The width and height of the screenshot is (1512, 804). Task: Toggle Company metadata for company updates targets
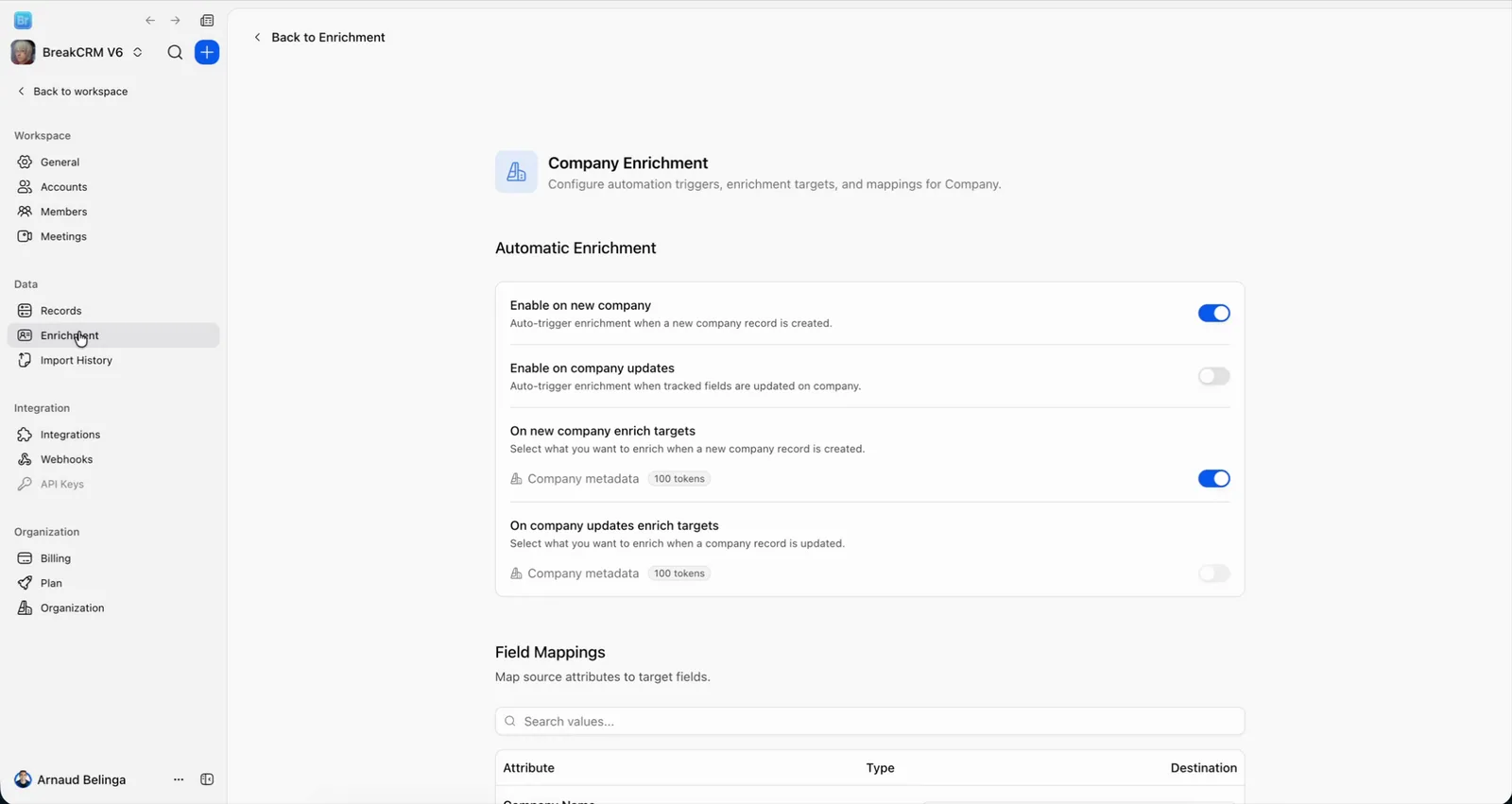pyautogui.click(x=1213, y=573)
